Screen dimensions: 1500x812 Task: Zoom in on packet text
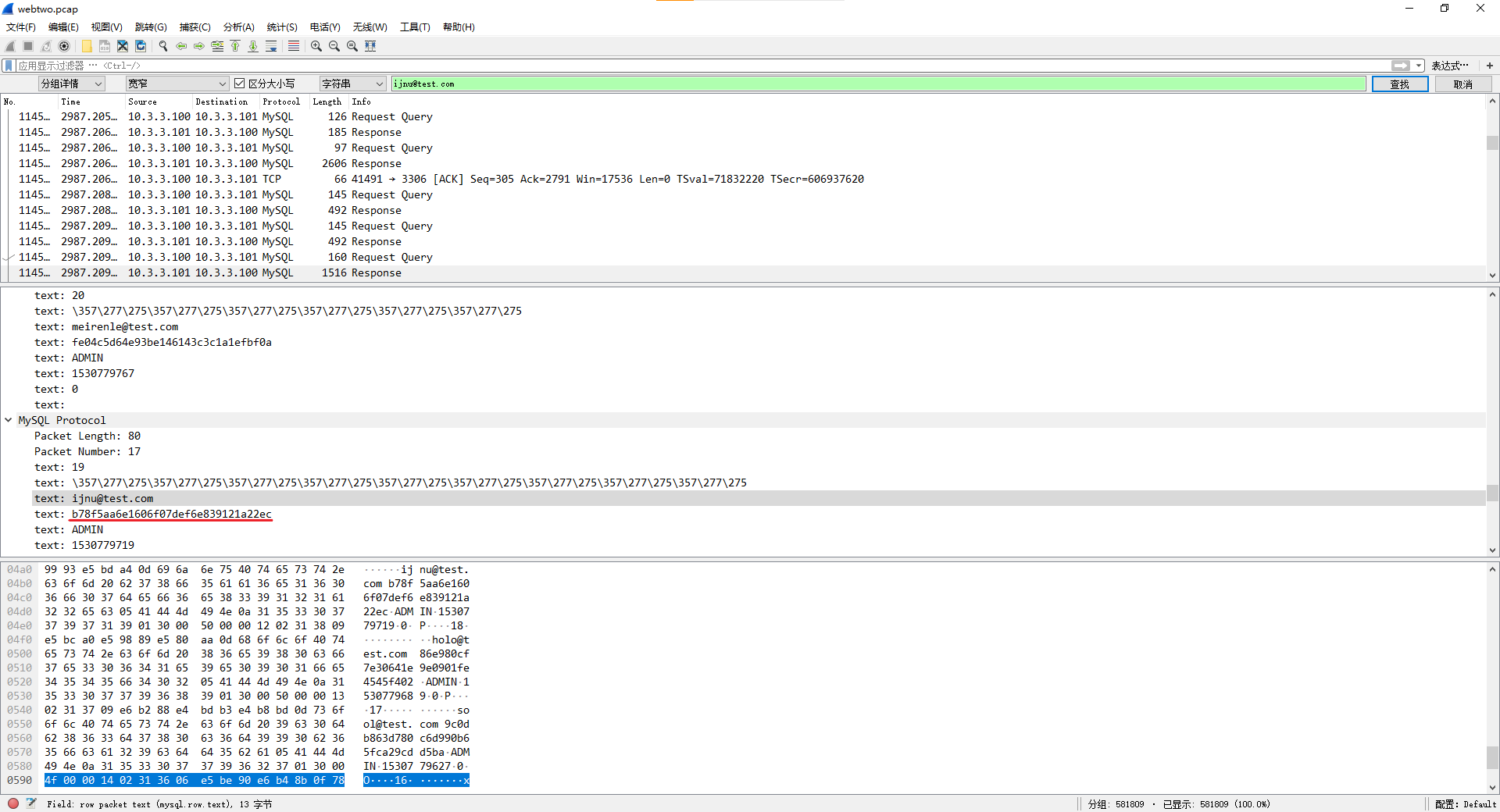pos(316,46)
